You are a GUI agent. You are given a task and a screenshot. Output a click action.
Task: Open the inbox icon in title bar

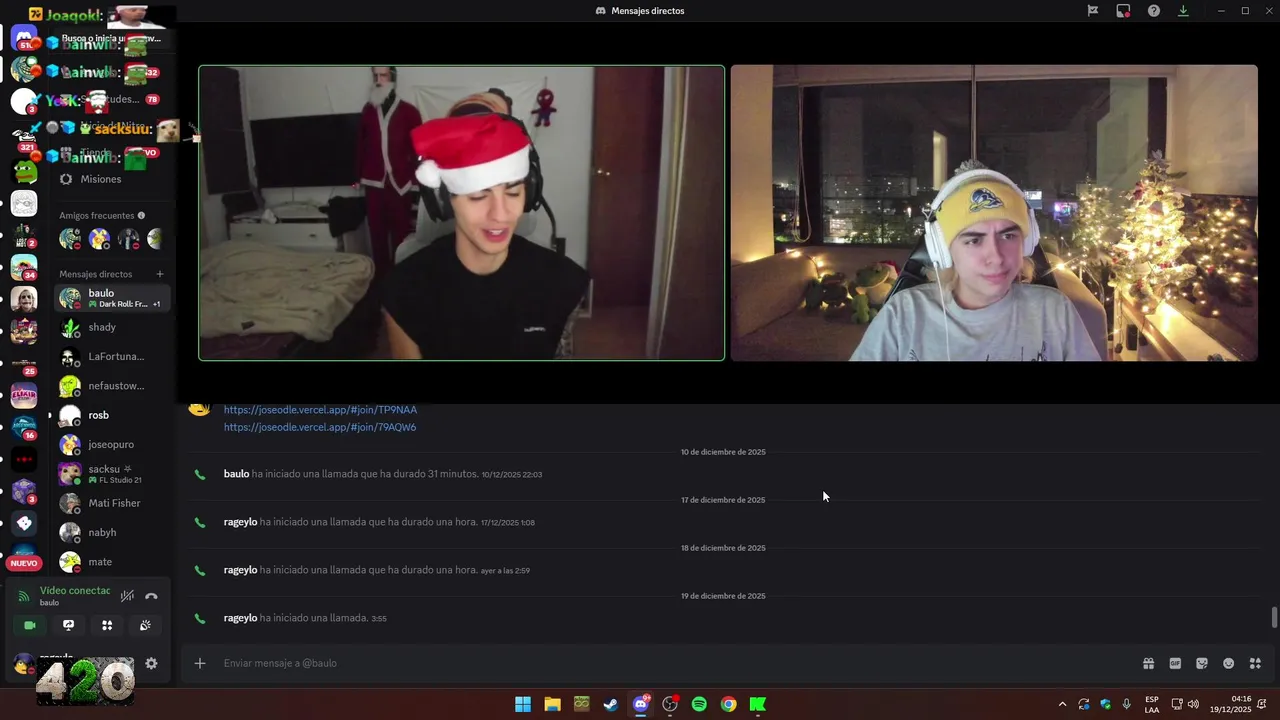click(x=1123, y=11)
